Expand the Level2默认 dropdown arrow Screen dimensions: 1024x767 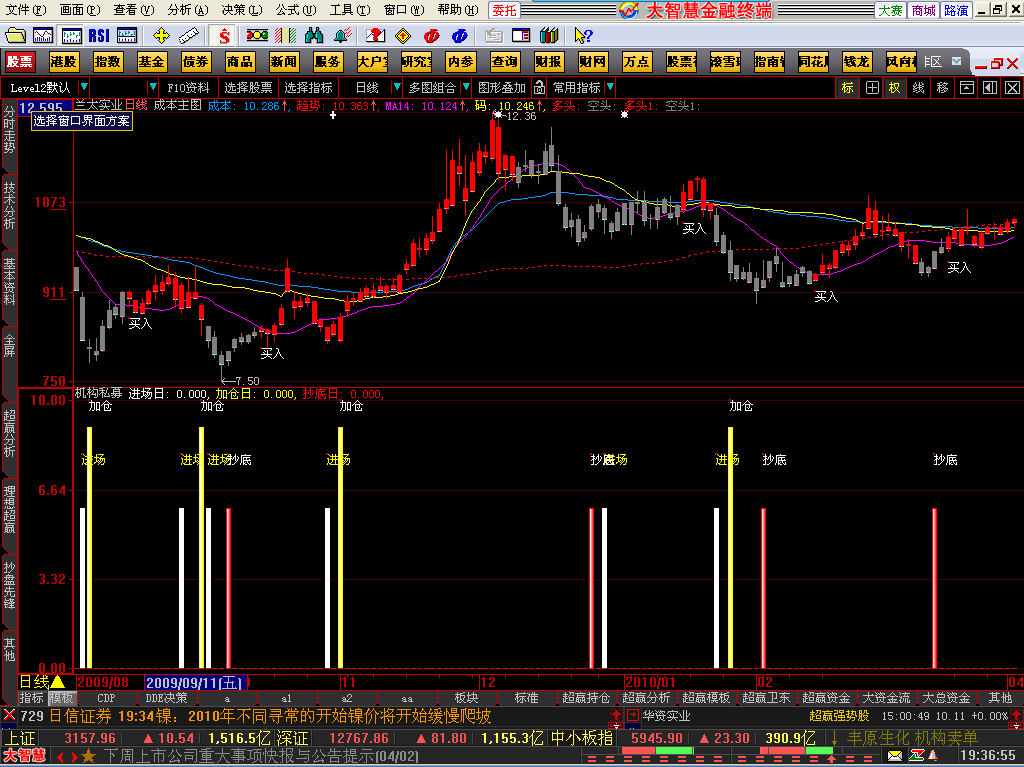point(84,87)
